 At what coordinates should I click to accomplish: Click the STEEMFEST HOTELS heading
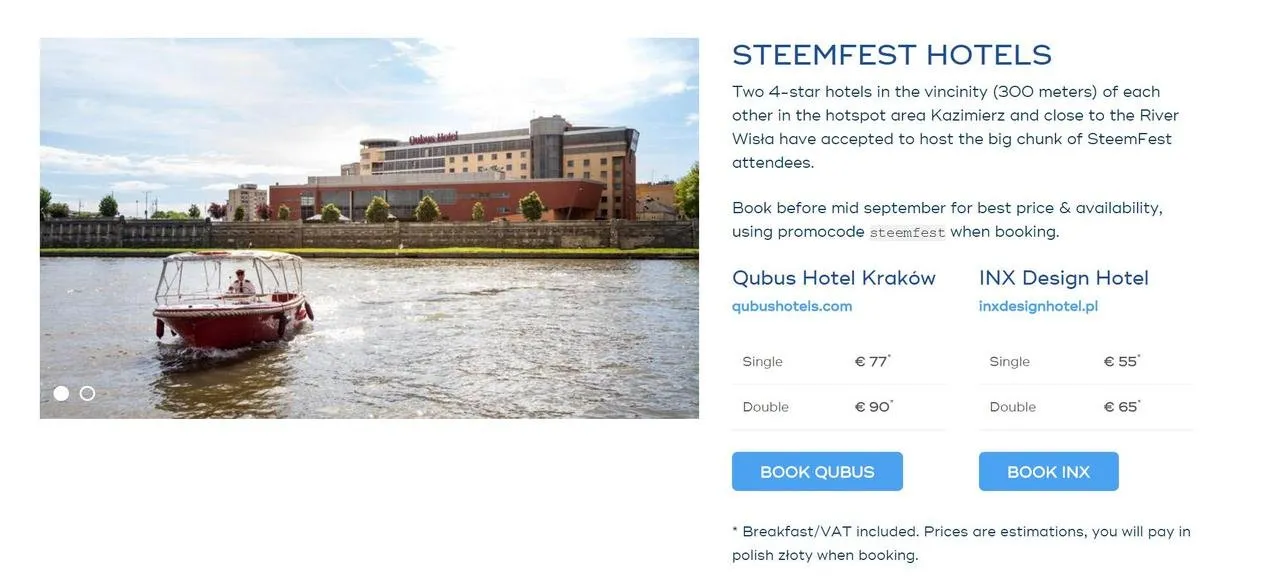click(x=891, y=54)
